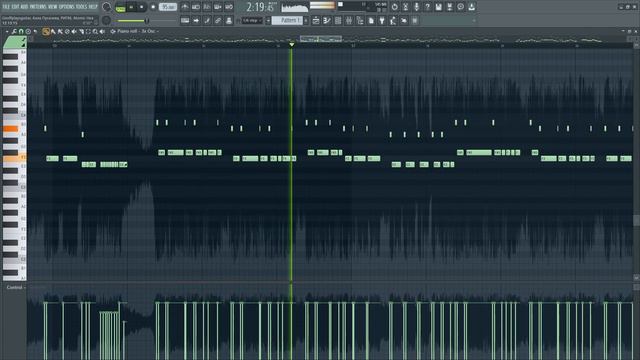
Task: Open the plugin picker plug icon
Action: (382, 20)
